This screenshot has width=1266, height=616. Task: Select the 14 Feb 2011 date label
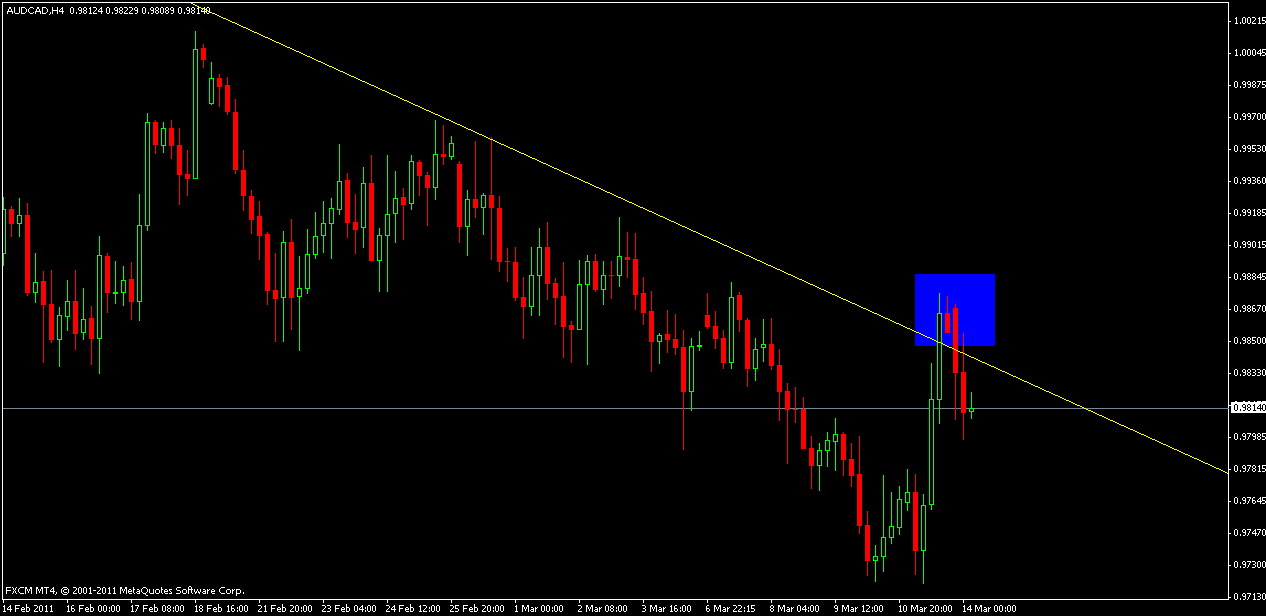(29, 608)
